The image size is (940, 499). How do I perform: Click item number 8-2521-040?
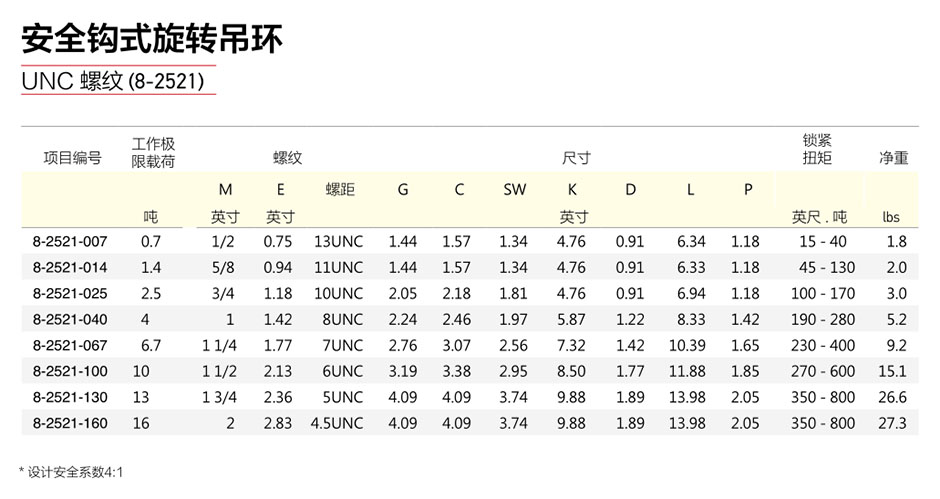pyautogui.click(x=70, y=320)
